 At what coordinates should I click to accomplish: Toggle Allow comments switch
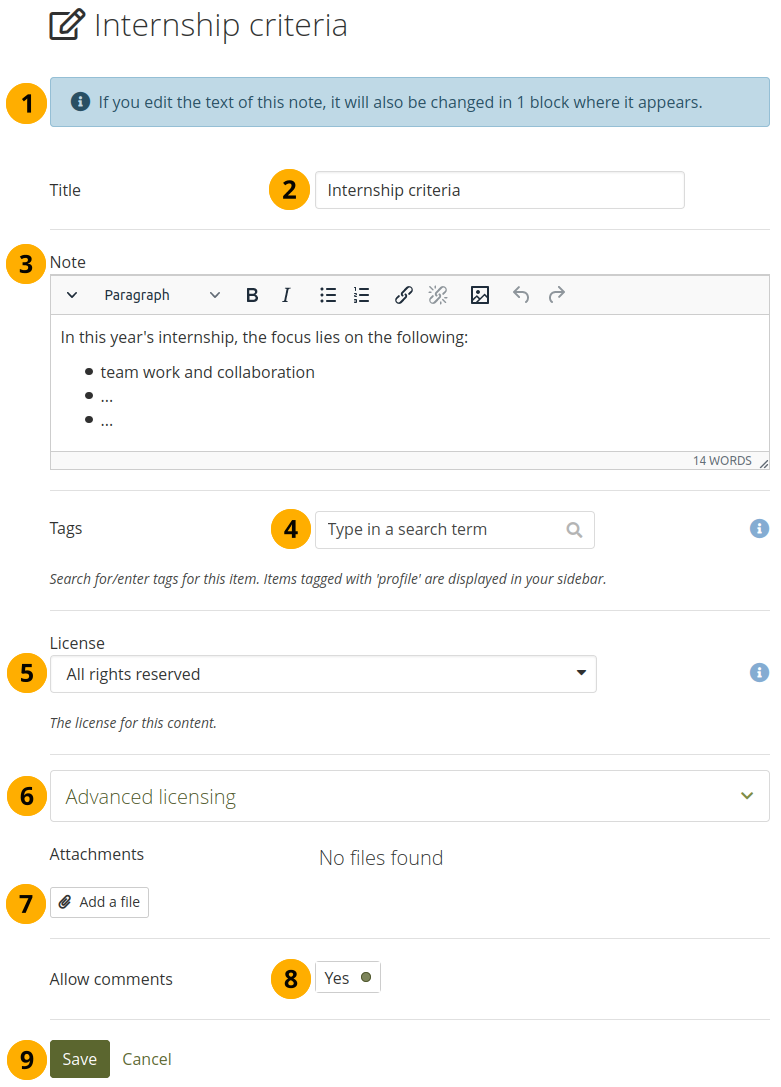[x=347, y=978]
